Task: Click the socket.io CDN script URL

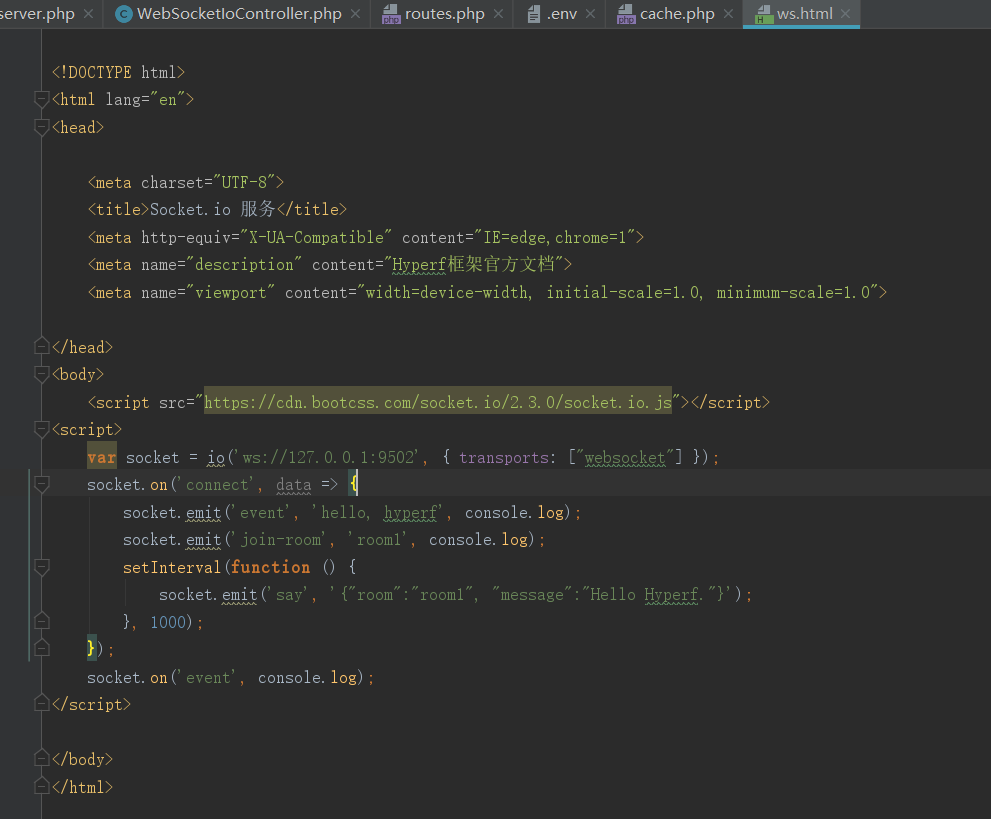Action: click(x=437, y=402)
